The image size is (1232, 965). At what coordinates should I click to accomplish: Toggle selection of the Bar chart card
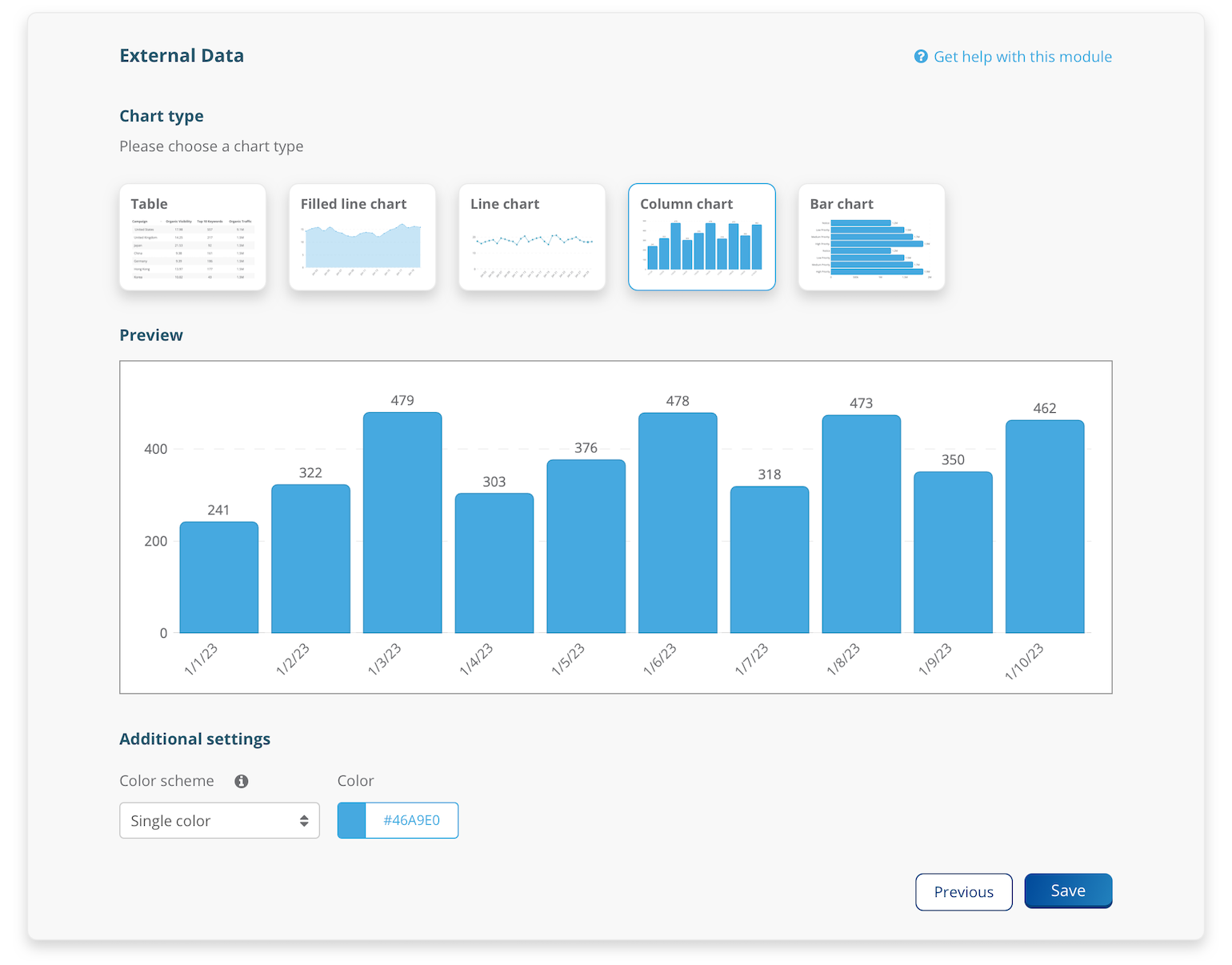pos(871,237)
